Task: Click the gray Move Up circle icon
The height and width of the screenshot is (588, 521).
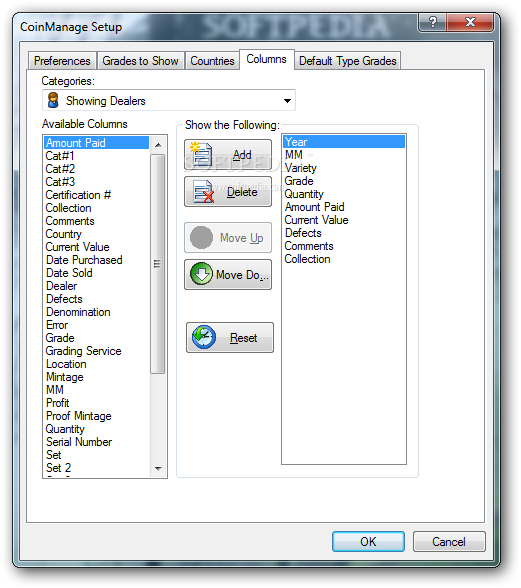Action: point(201,237)
